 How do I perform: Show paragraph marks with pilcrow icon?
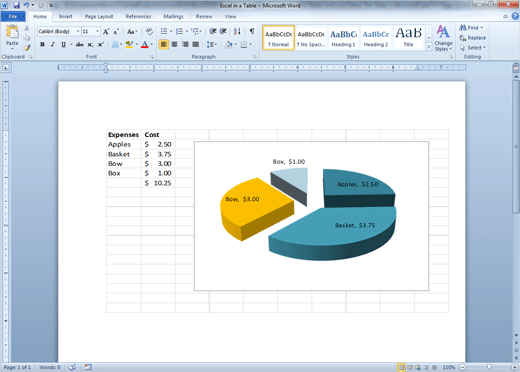coord(252,31)
